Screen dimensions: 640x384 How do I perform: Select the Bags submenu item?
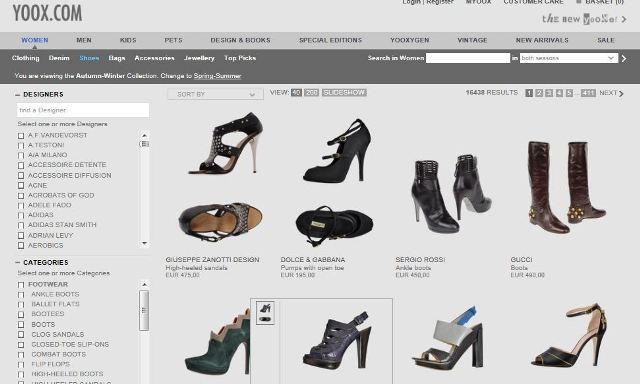[x=117, y=58]
